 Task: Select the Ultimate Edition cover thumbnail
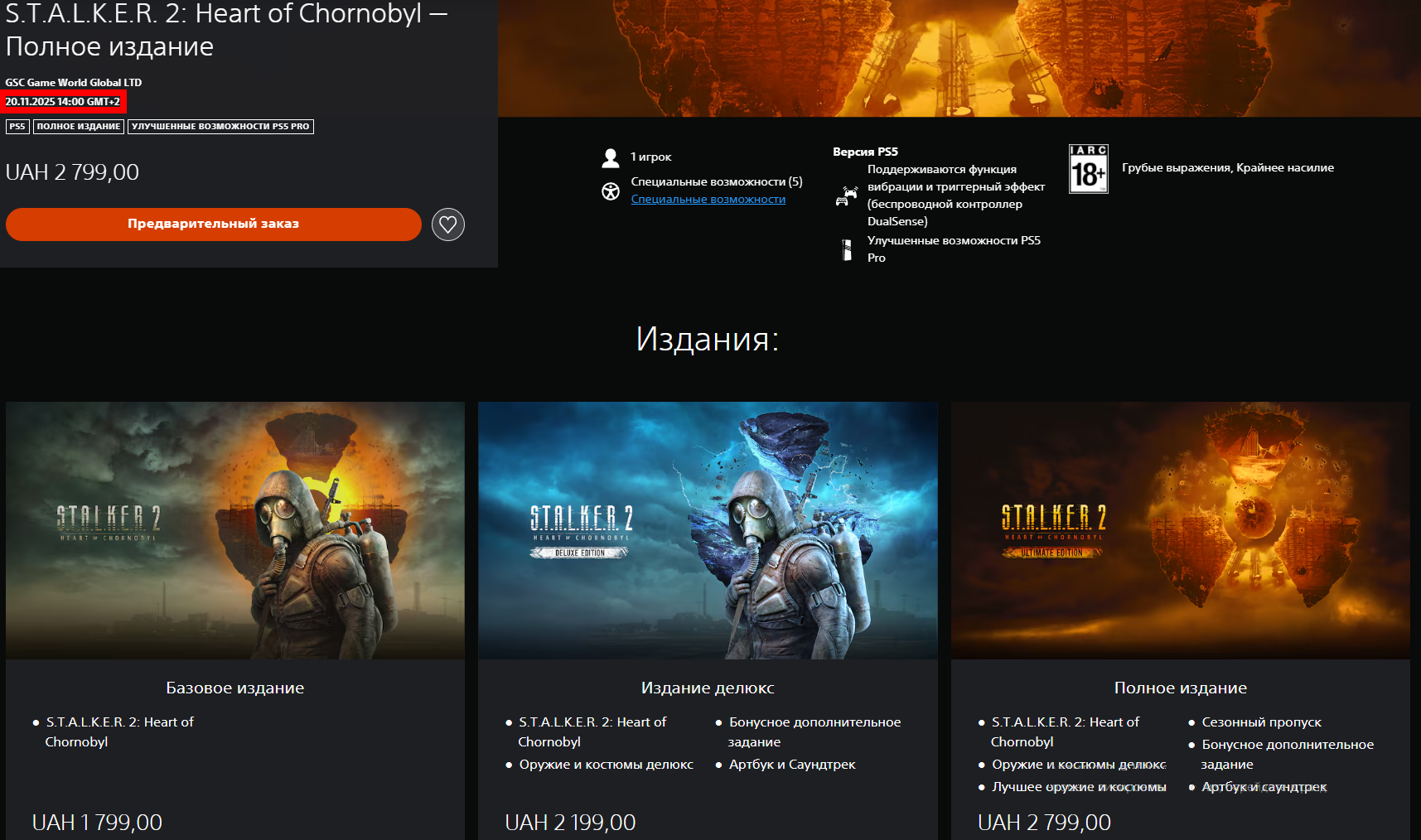click(1181, 530)
